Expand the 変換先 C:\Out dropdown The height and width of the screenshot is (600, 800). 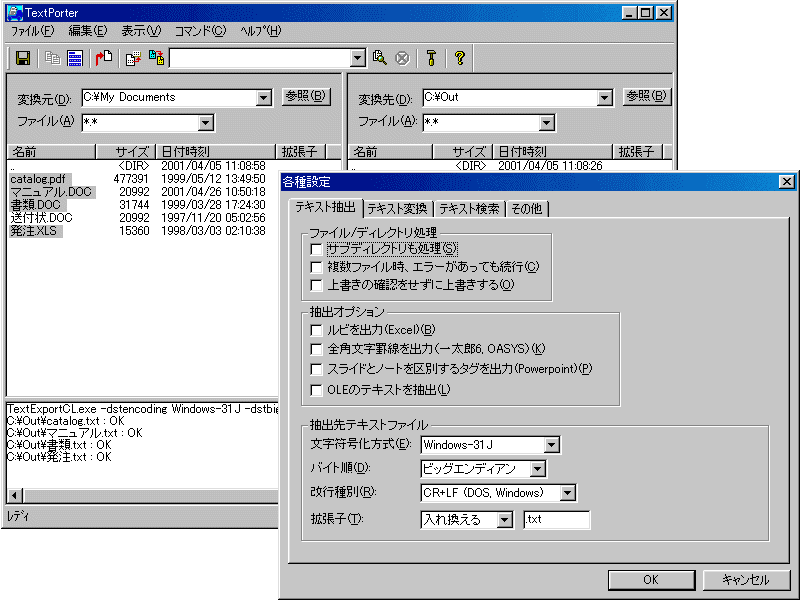(x=605, y=97)
